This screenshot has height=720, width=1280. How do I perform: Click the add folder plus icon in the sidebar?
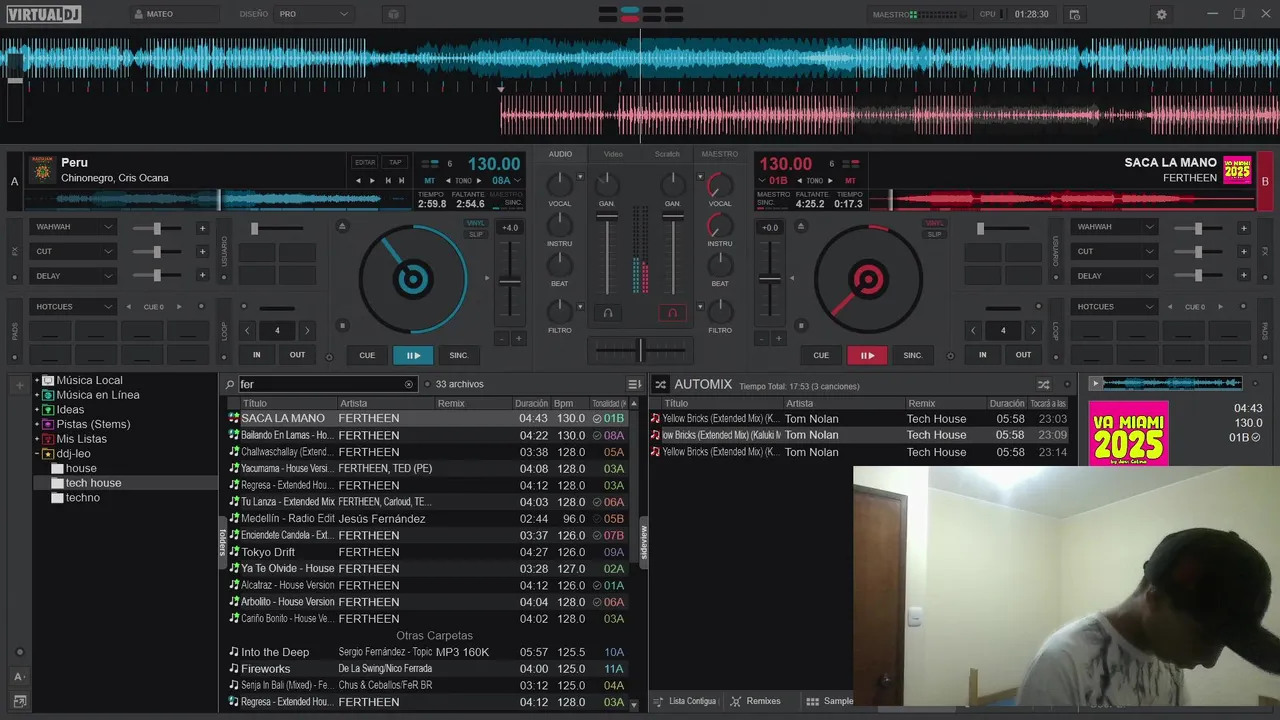(x=19, y=385)
